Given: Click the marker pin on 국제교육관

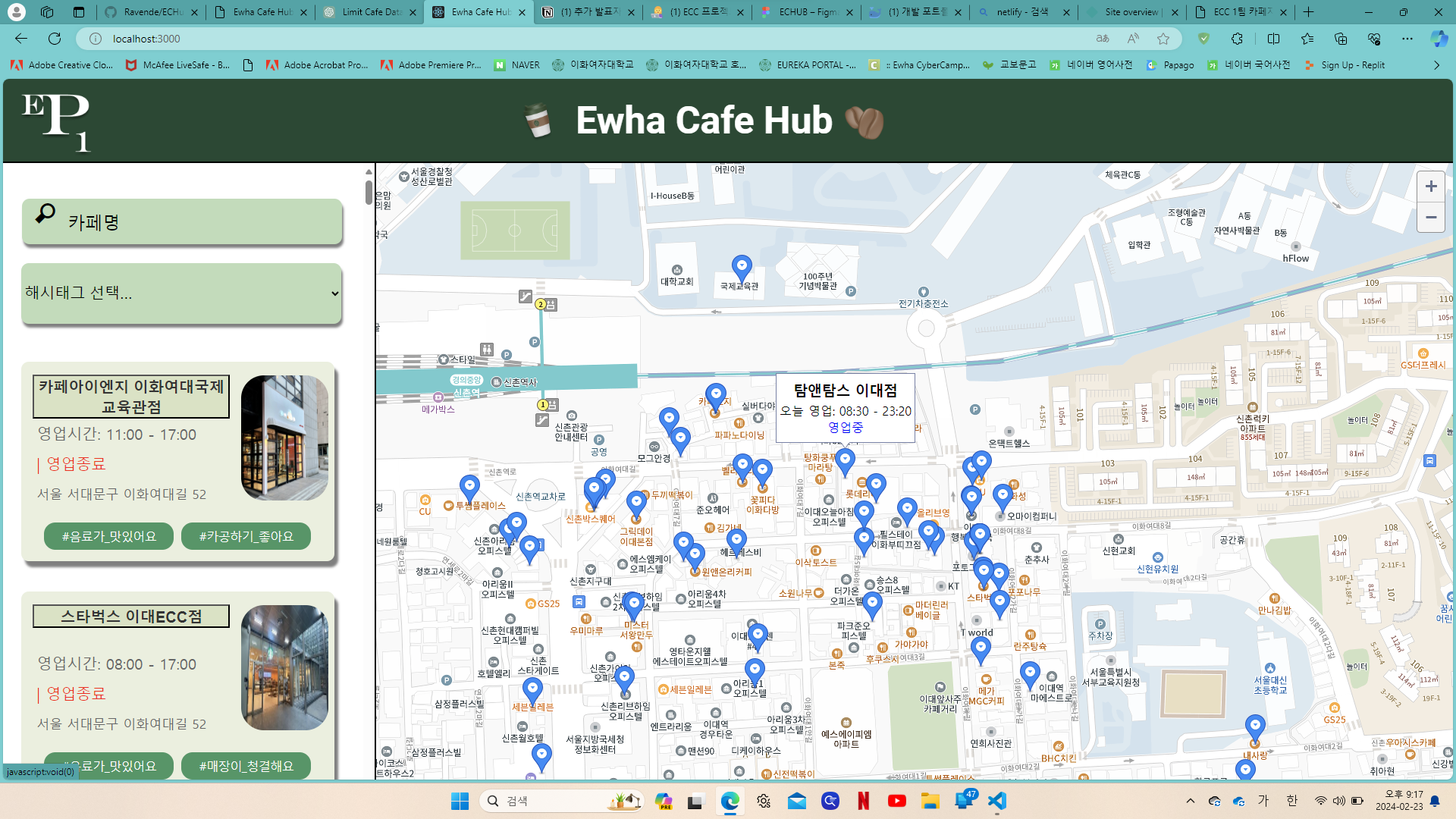Looking at the screenshot, I should [x=741, y=266].
